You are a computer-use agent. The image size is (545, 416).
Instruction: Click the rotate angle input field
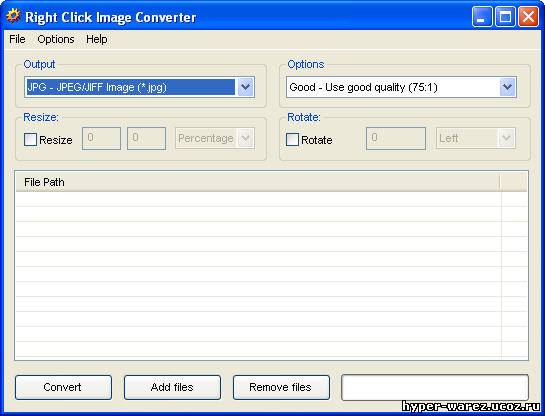click(396, 138)
